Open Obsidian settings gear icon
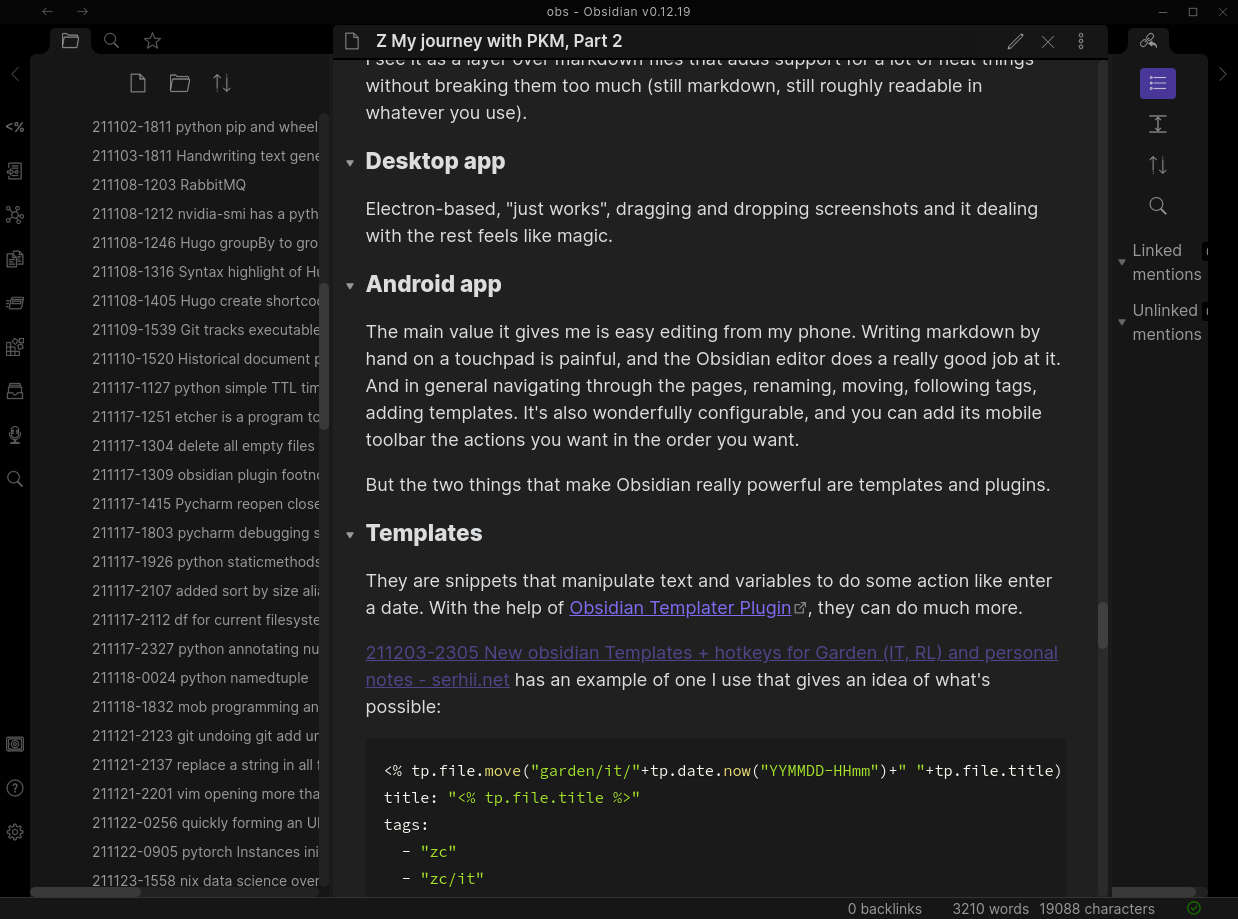 [x=15, y=832]
